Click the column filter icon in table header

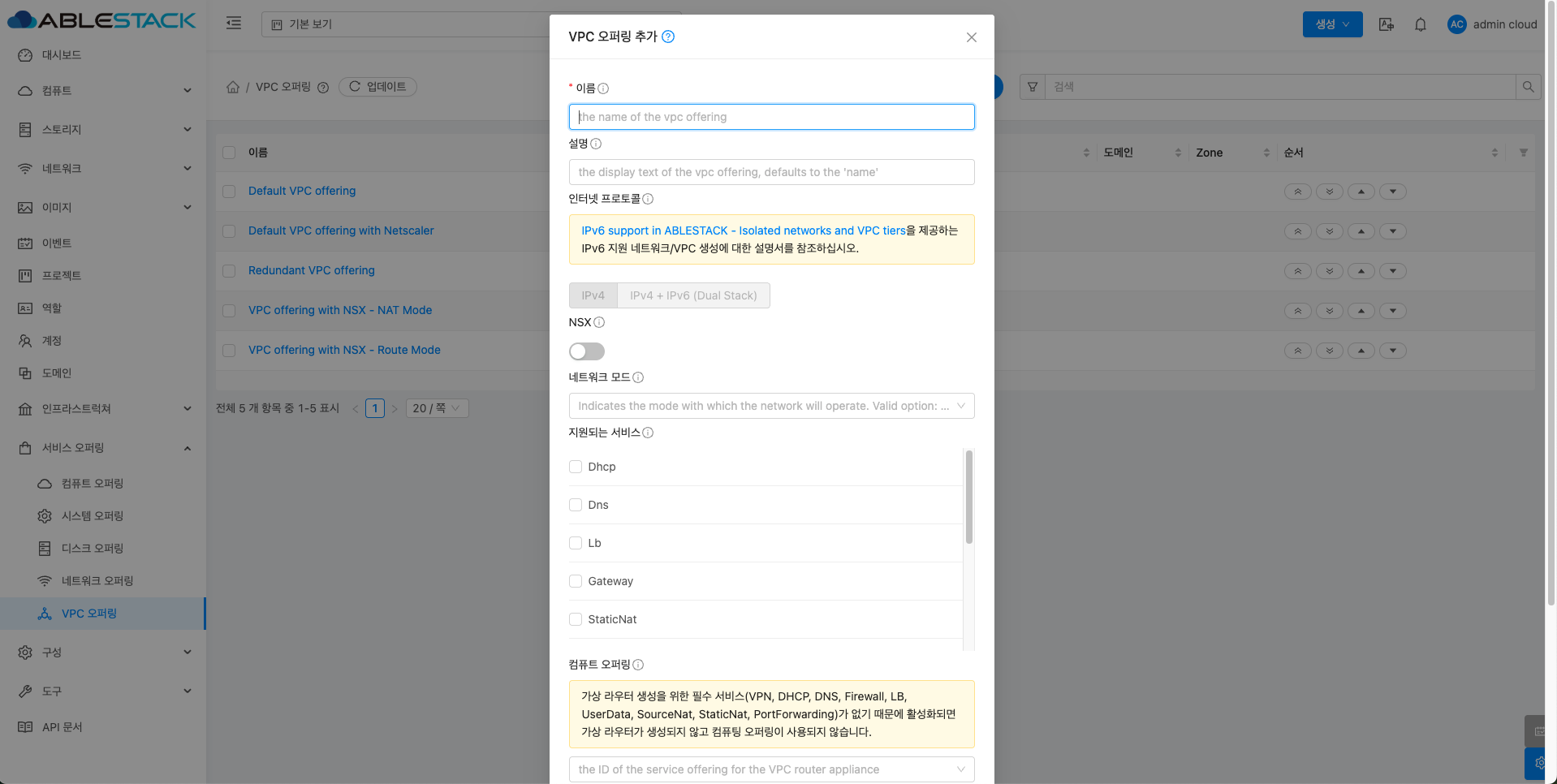[x=1524, y=153]
